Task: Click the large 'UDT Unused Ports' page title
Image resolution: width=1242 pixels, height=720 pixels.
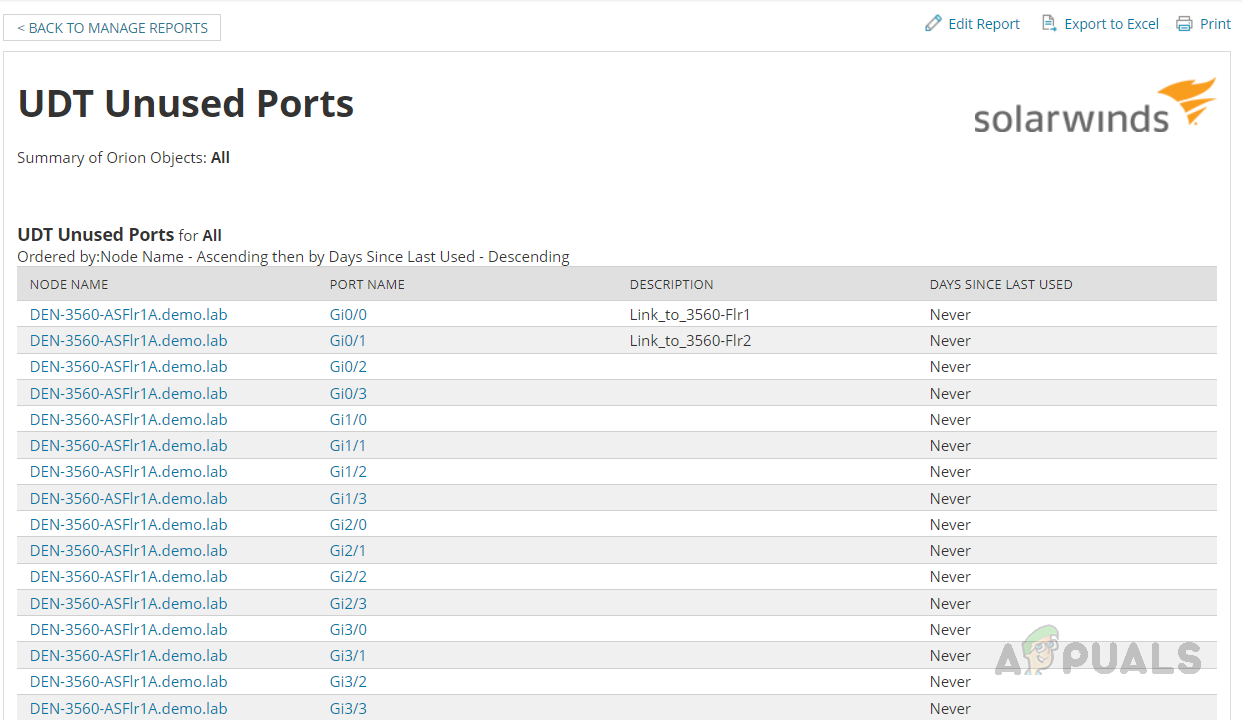Action: pyautogui.click(x=186, y=104)
